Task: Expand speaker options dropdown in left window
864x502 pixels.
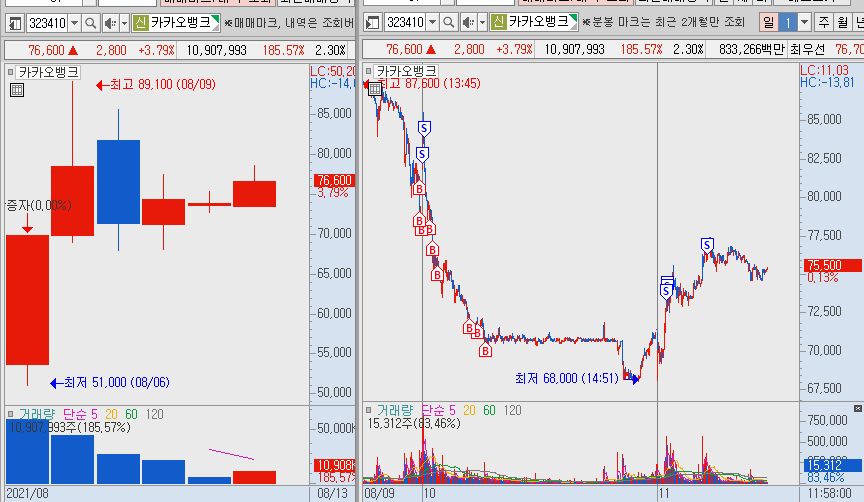Action: coord(124,23)
